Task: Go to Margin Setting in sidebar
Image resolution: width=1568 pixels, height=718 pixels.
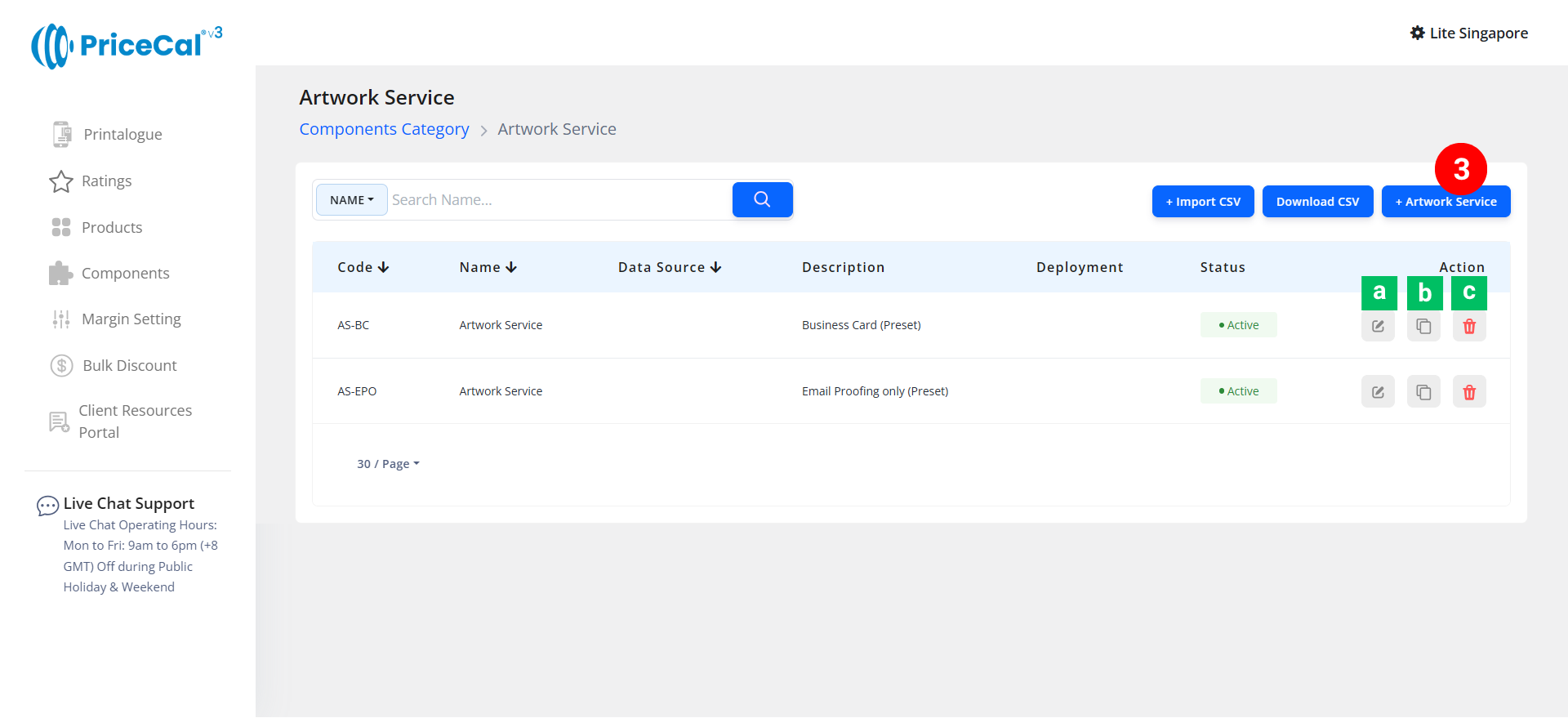Action: pos(131,319)
